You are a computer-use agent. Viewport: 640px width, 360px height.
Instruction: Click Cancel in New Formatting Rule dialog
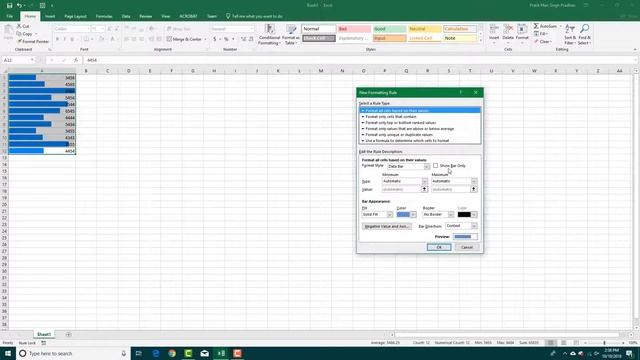pos(467,247)
